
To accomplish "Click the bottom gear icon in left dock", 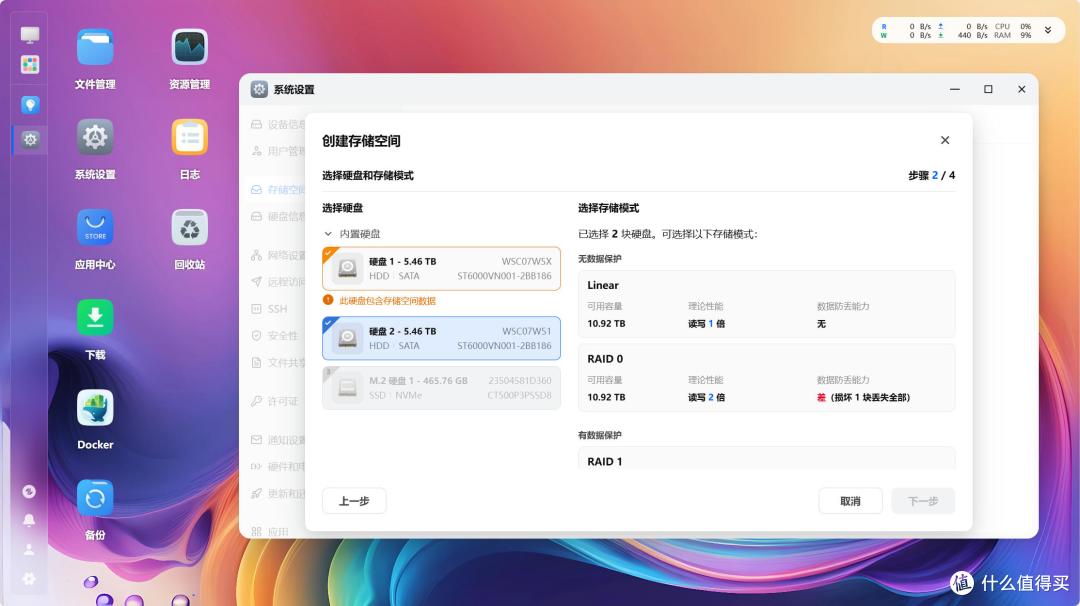I will 29,578.
